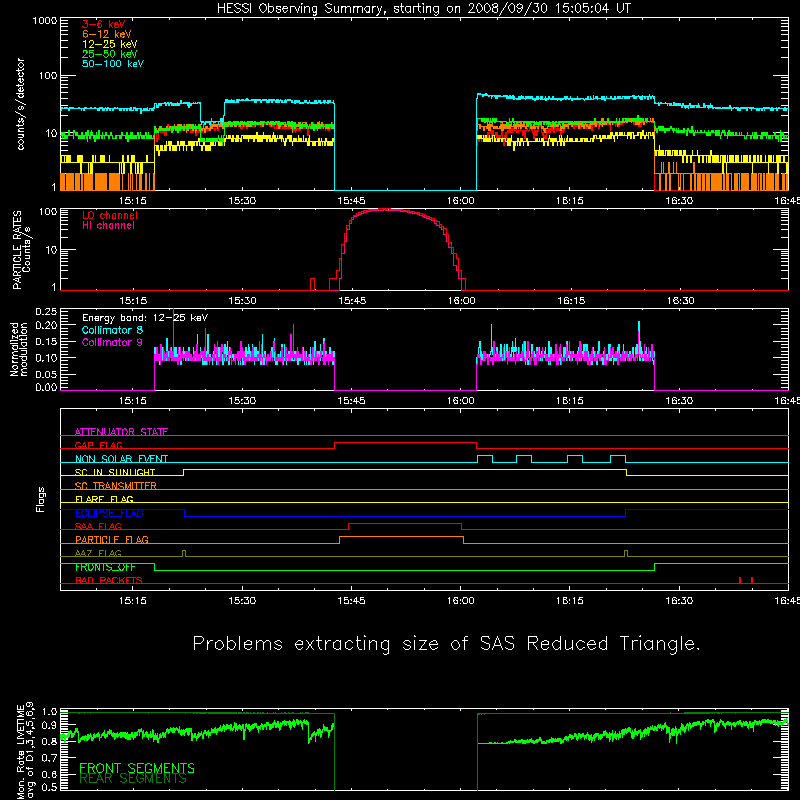Viewport: 800px width, 800px height.
Task: Select the FRONT SEGMENTS legend label
Action: point(137,768)
